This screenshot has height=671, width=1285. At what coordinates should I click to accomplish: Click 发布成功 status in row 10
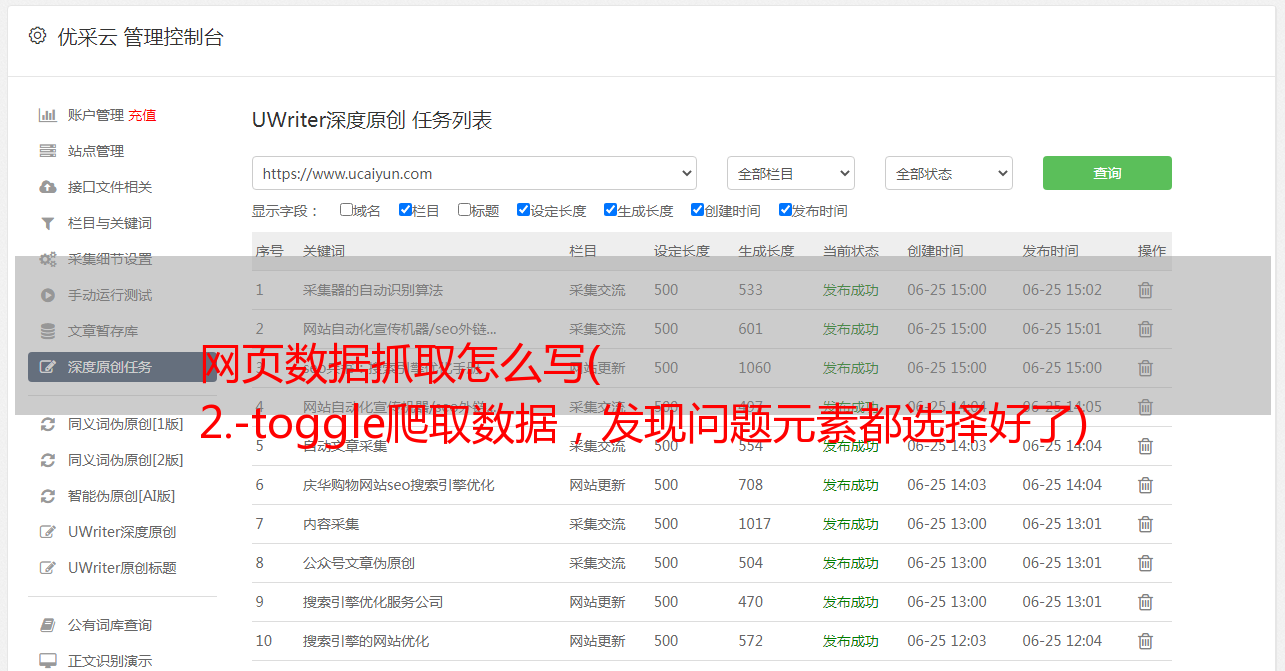click(x=851, y=641)
